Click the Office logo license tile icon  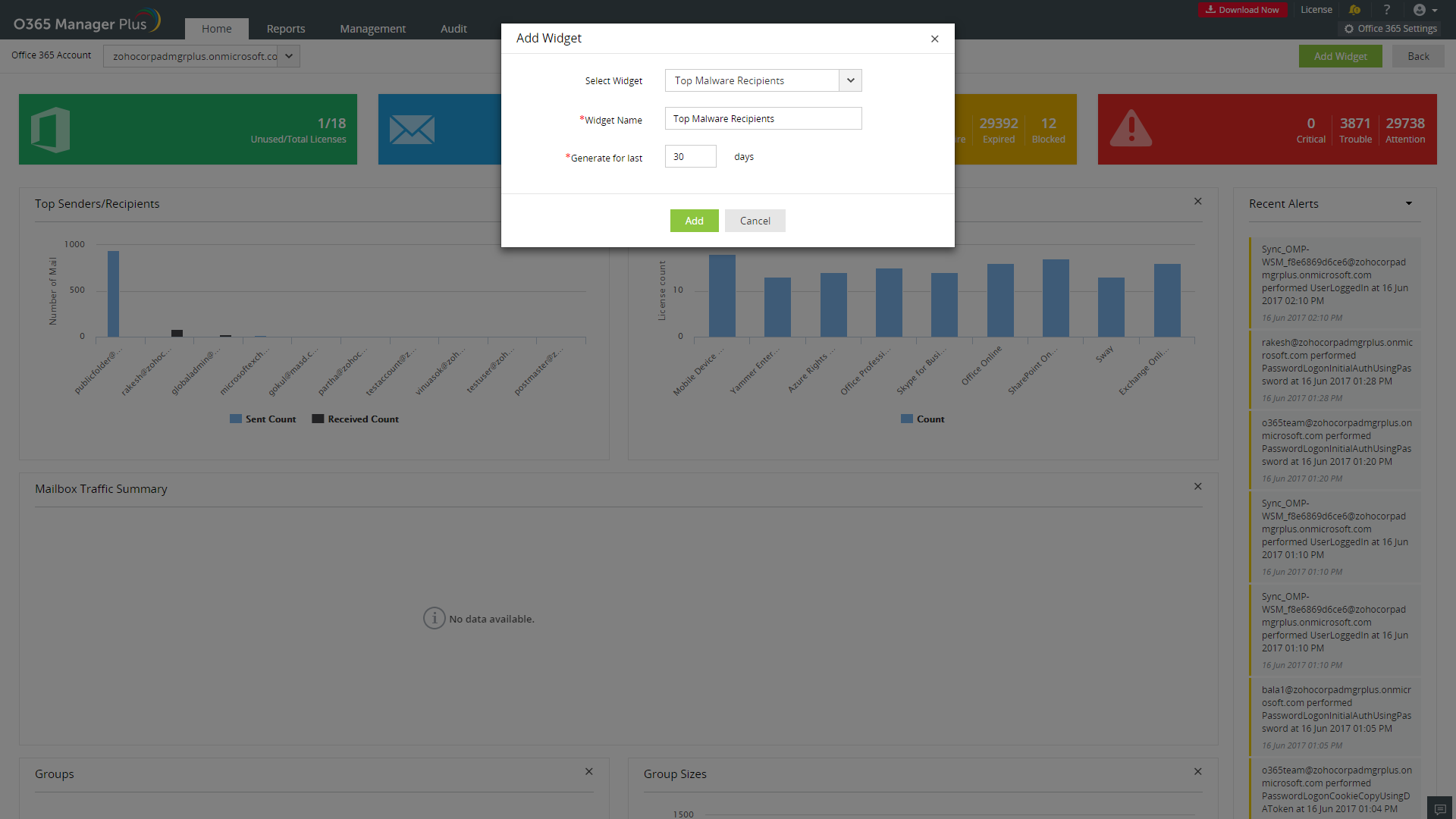(x=50, y=130)
